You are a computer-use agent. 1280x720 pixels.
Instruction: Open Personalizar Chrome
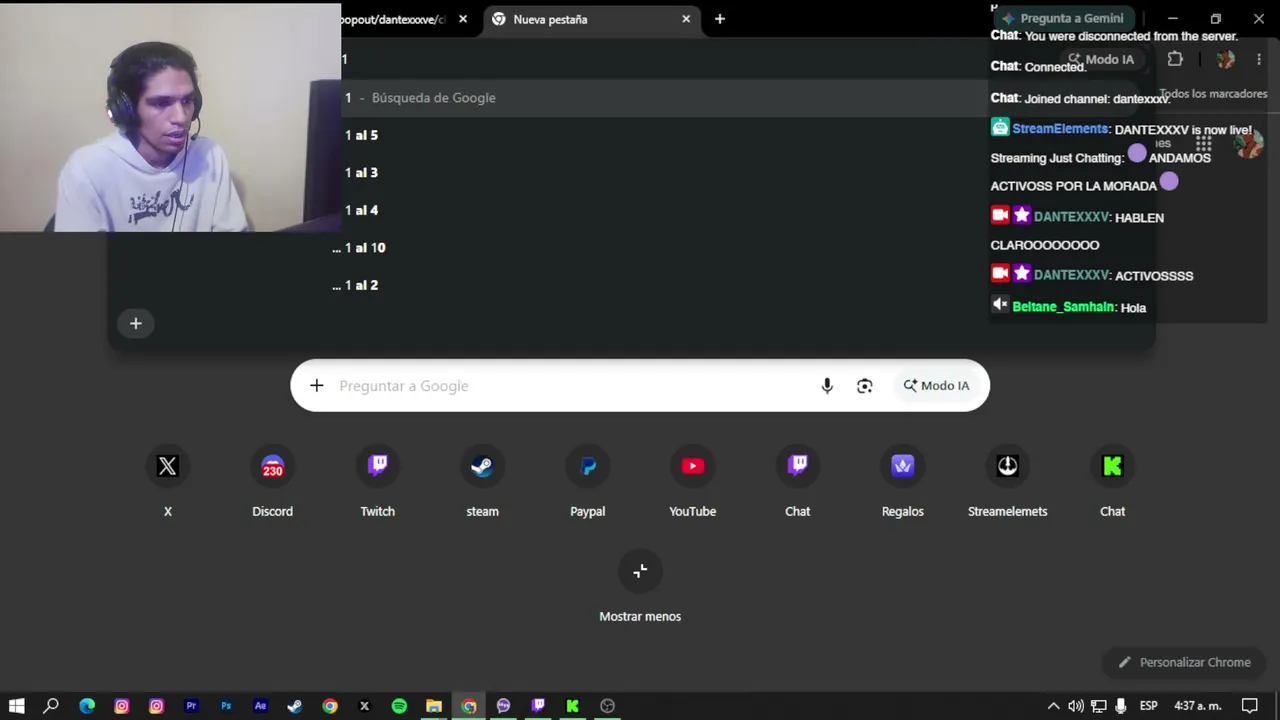(x=1184, y=662)
